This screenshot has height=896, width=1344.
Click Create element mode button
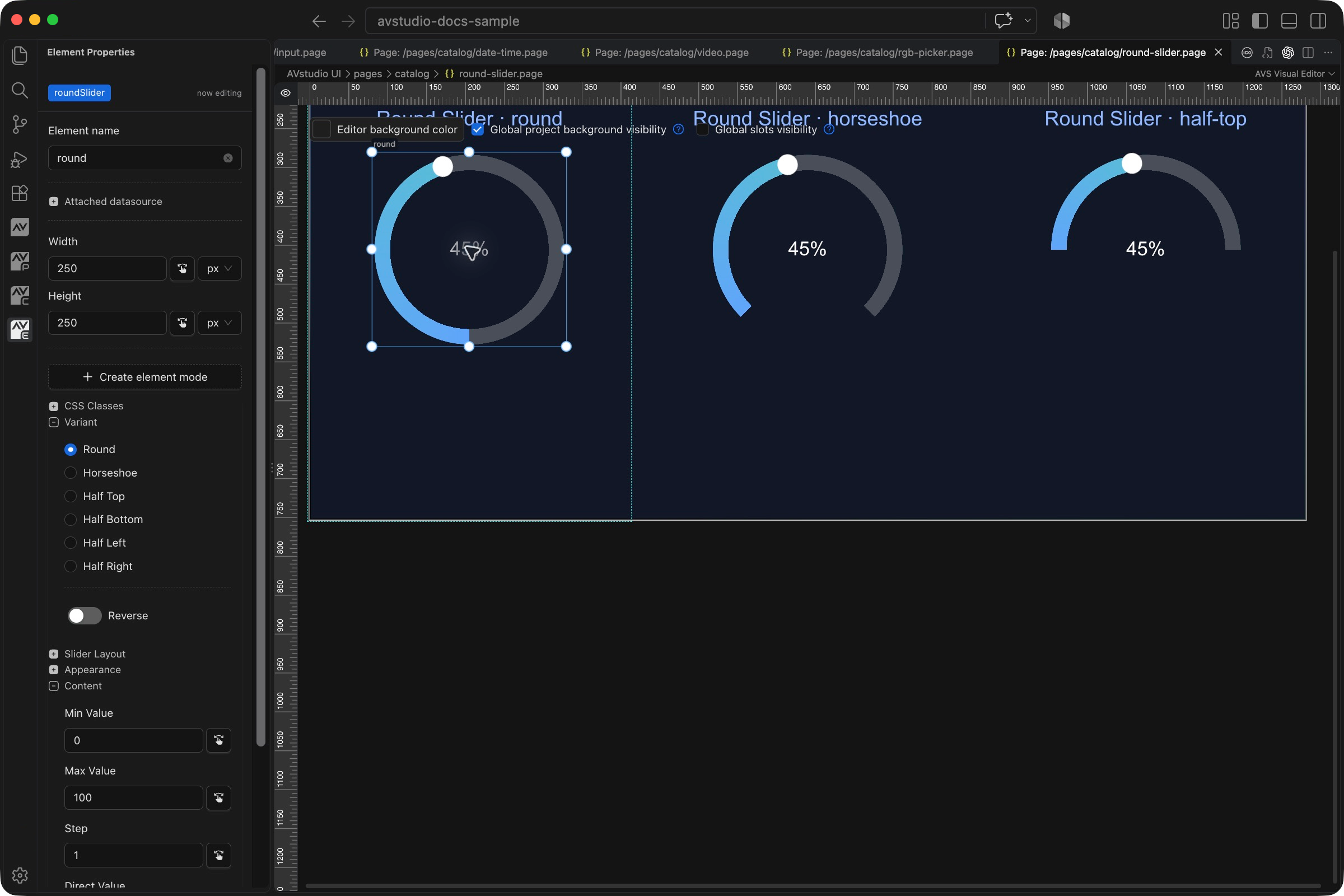tap(145, 377)
